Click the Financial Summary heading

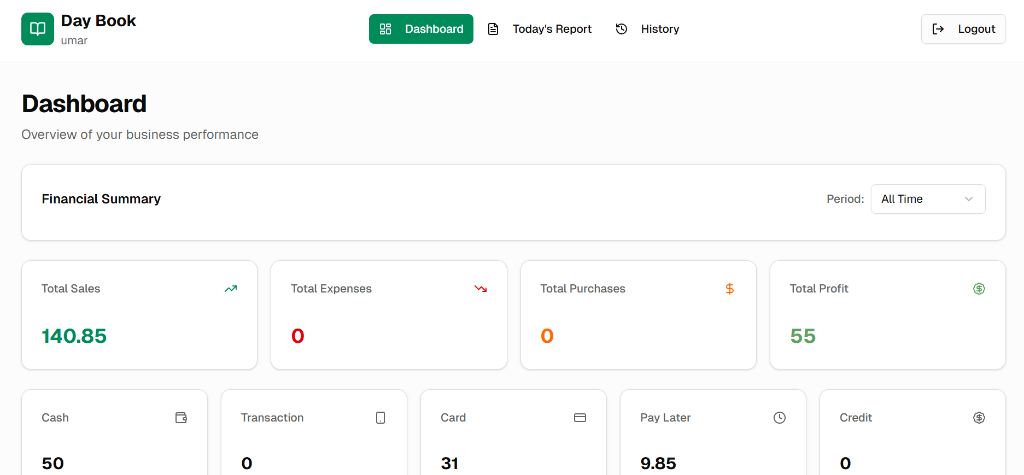[101, 199]
